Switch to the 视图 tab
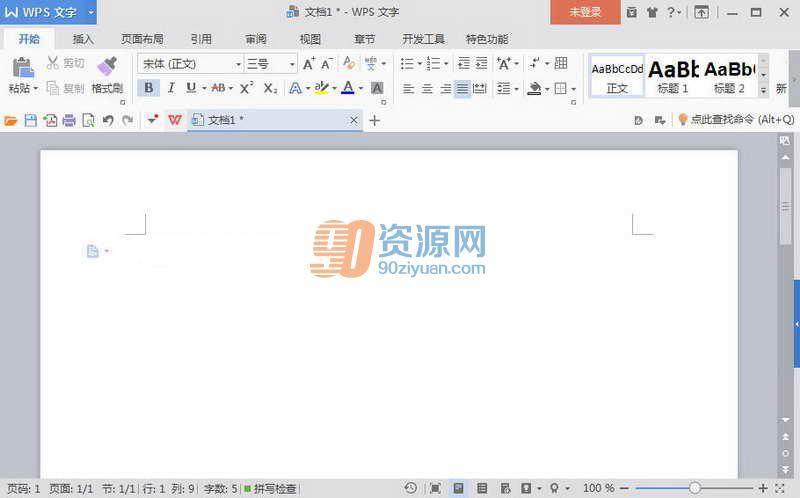The height and width of the screenshot is (498, 800). 310,39
